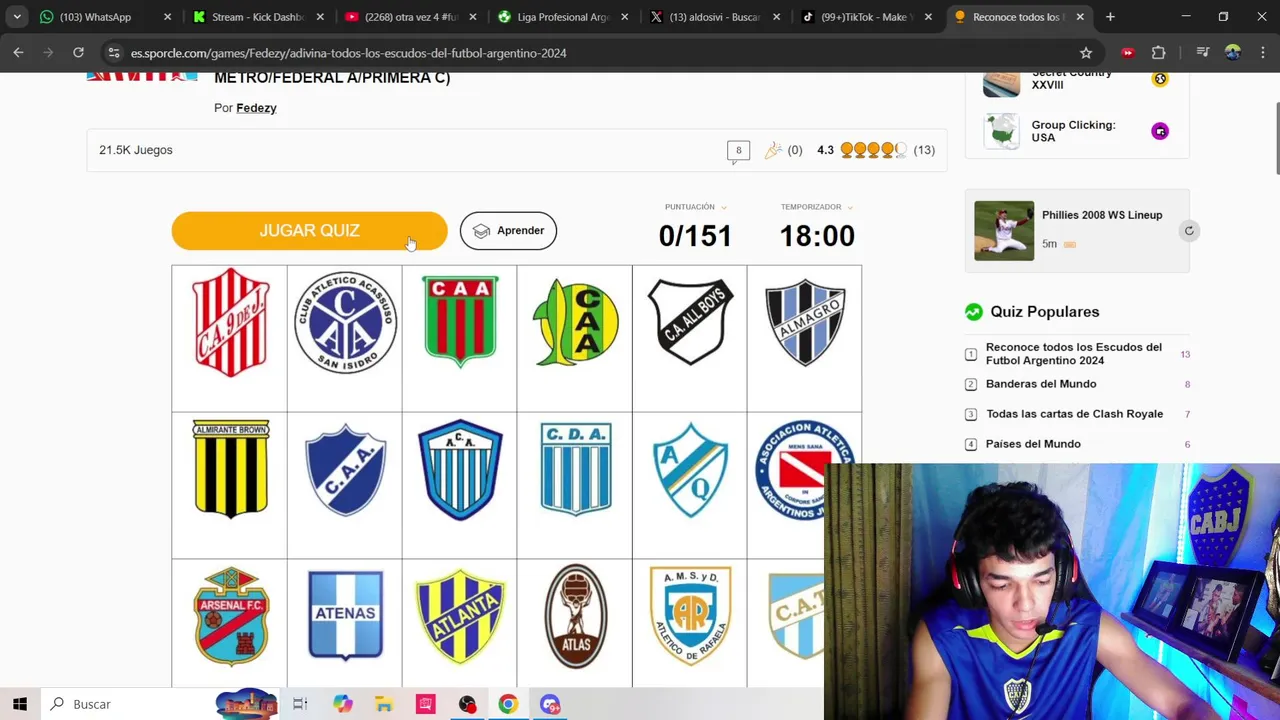
Task: Select the Acassuso San Isidro crest
Action: (x=345, y=323)
